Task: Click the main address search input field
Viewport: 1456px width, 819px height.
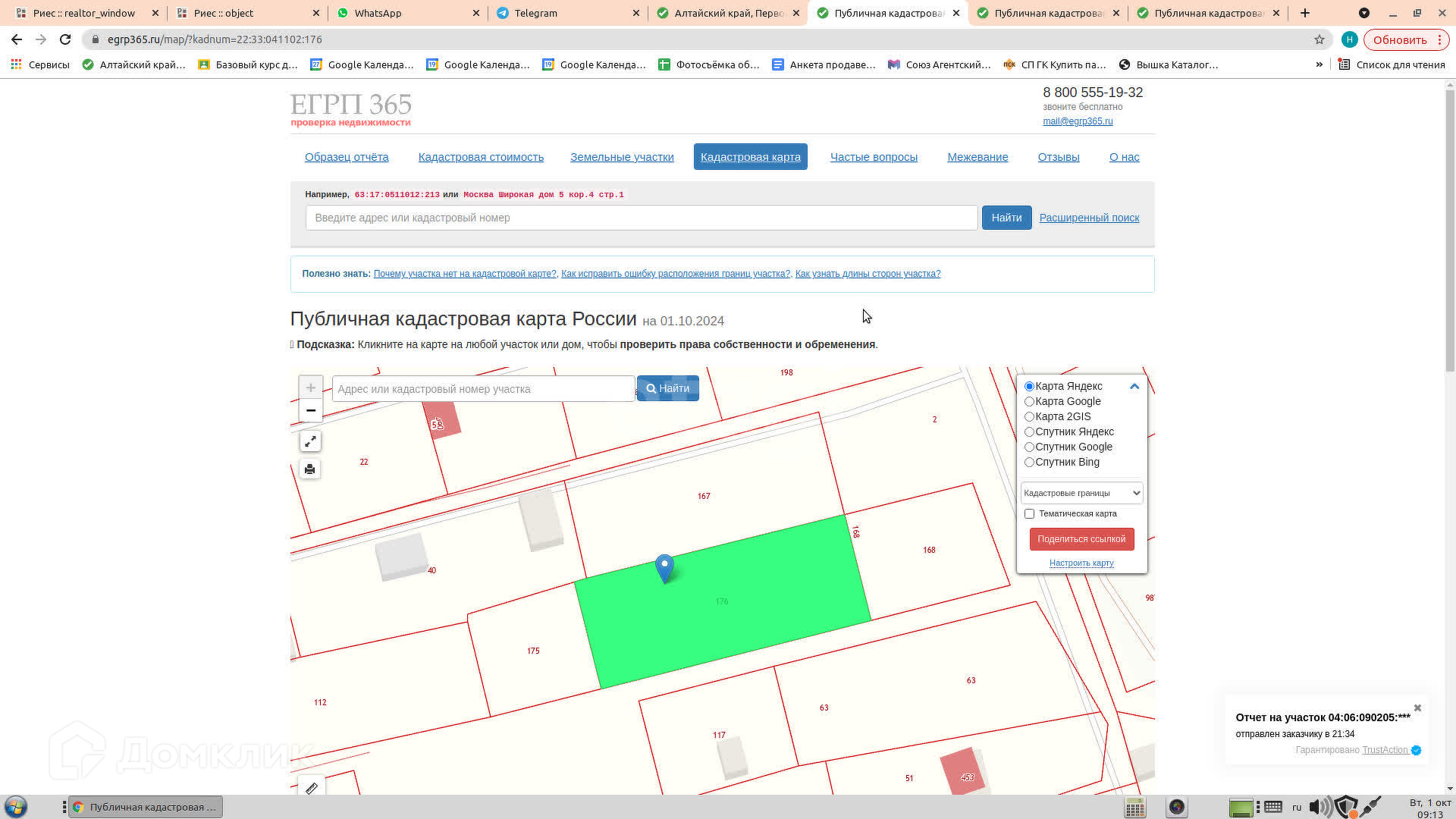Action: pyautogui.click(x=641, y=218)
